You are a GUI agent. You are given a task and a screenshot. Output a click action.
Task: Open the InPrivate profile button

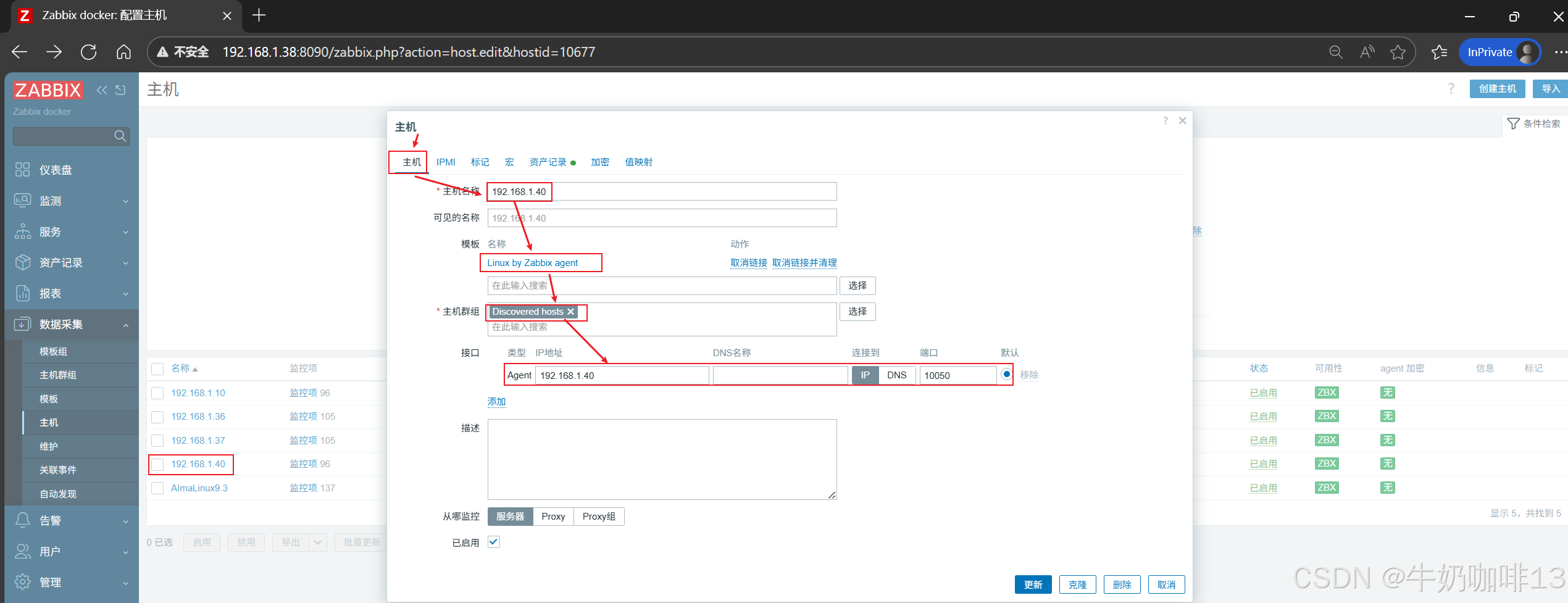click(x=1500, y=52)
